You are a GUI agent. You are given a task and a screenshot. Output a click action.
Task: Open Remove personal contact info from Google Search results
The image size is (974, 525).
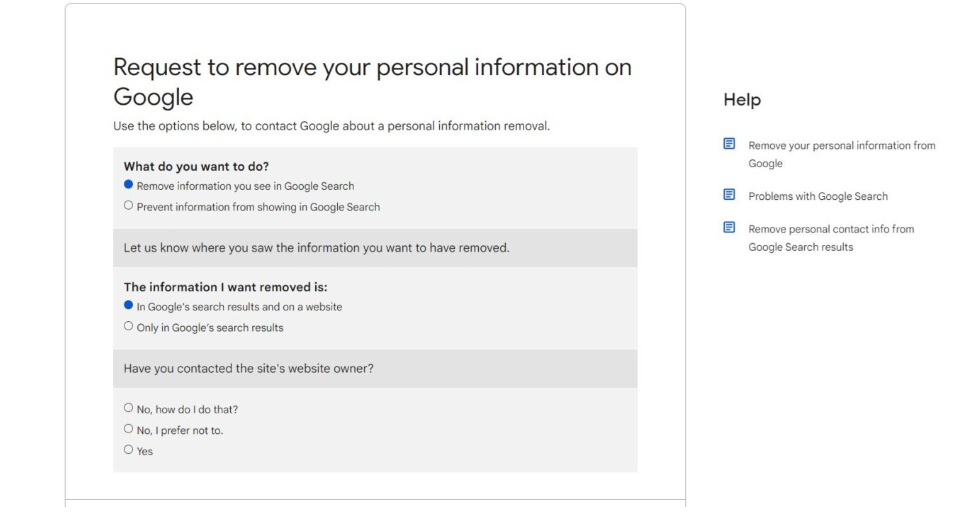[x=831, y=238]
